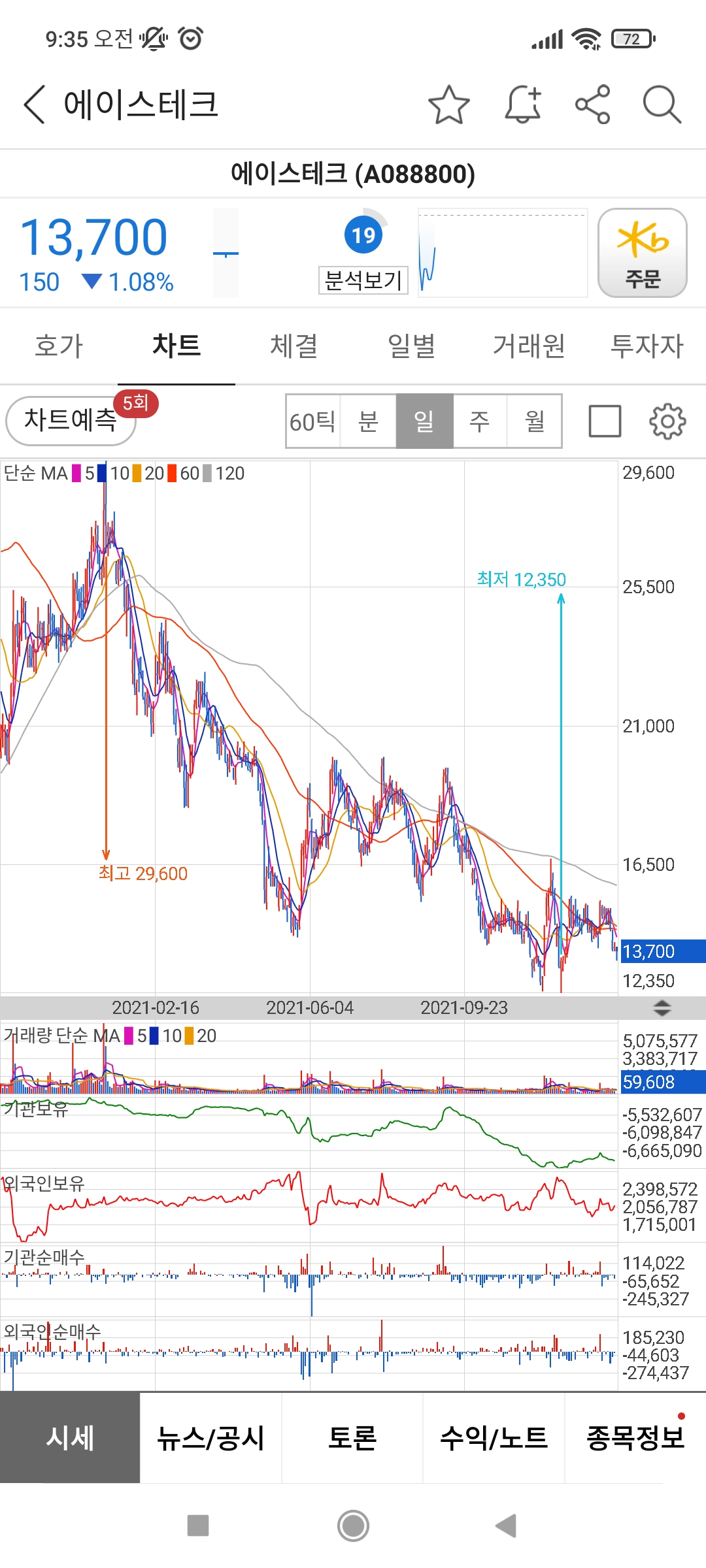Open the 토론 bottom tab
This screenshot has width=706, height=1568.
(352, 1437)
